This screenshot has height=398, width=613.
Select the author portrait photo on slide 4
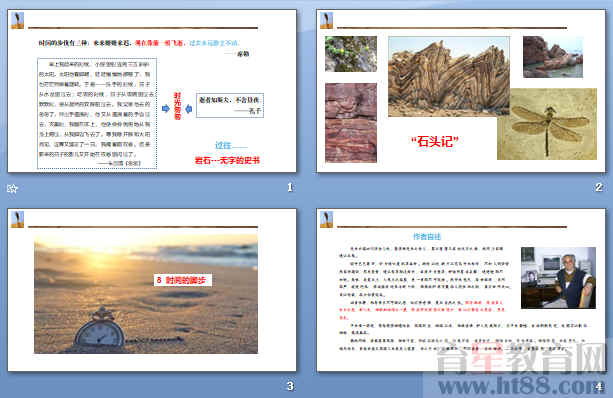coord(558,278)
